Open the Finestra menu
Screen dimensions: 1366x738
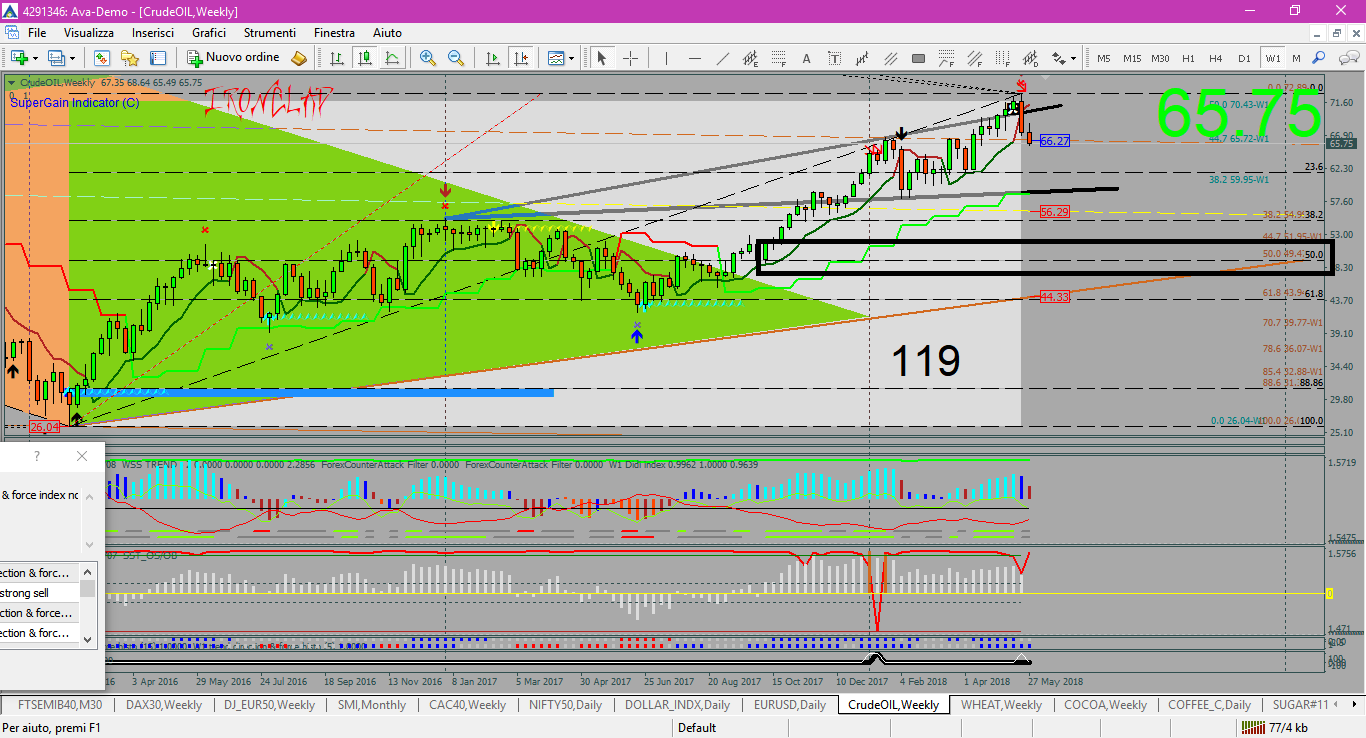[334, 33]
